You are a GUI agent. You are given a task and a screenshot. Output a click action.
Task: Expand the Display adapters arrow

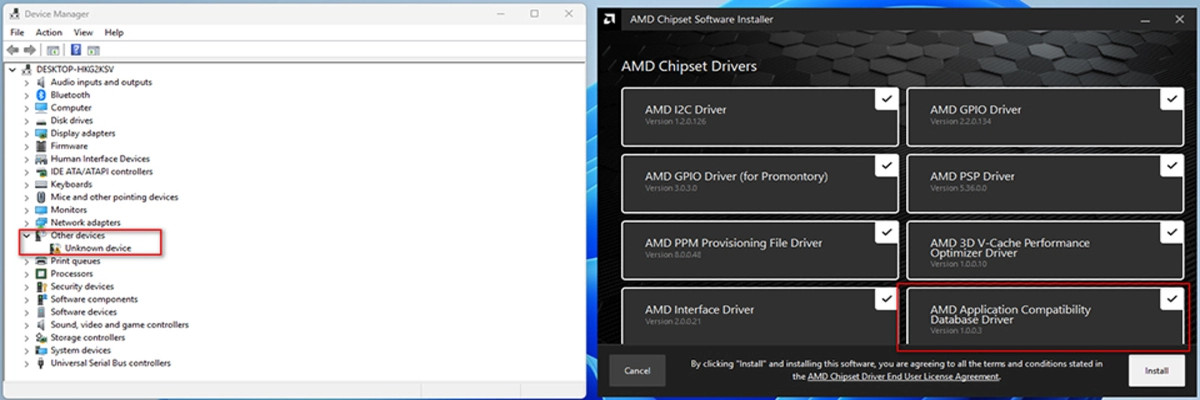[27, 133]
